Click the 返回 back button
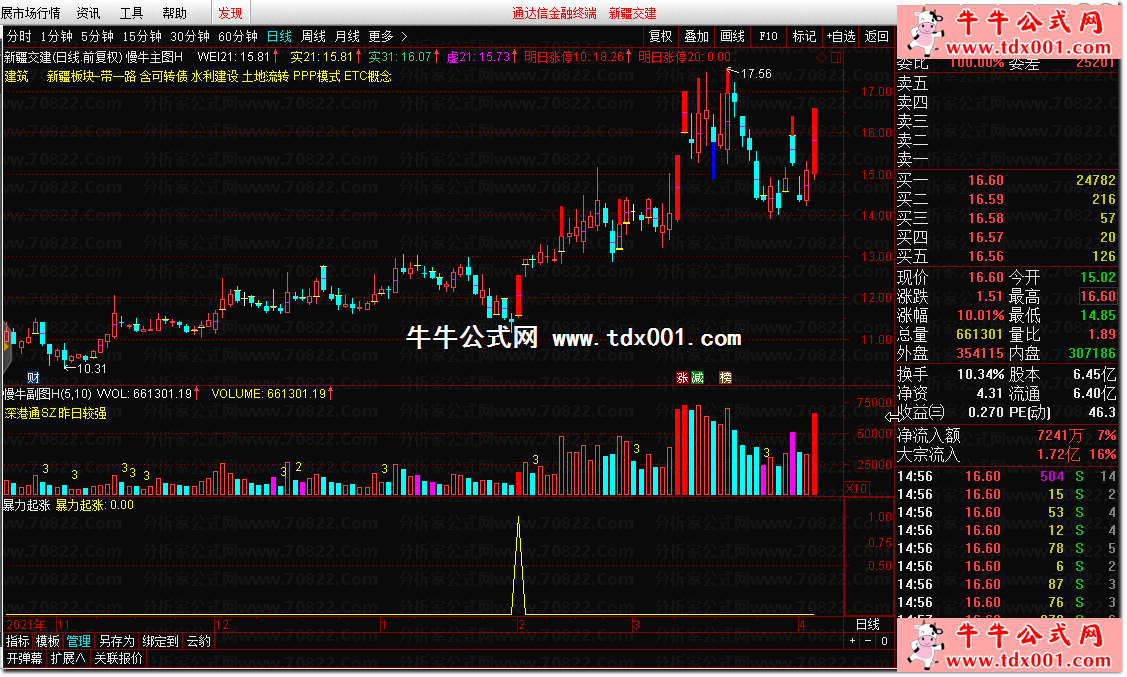The width and height of the screenshot is (1127, 677). click(877, 36)
